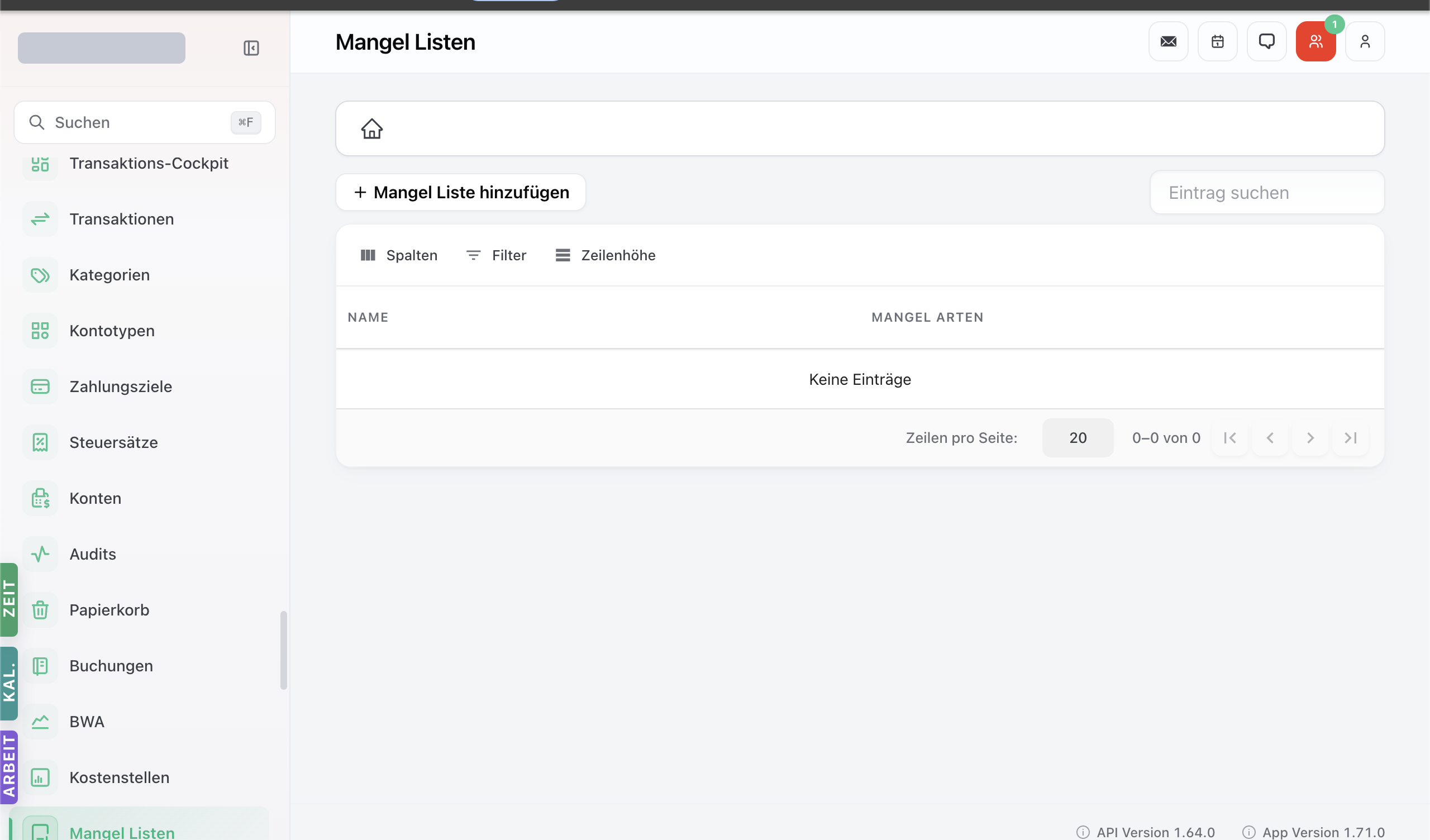
Task: Open the Spalten column selector
Action: [x=399, y=255]
